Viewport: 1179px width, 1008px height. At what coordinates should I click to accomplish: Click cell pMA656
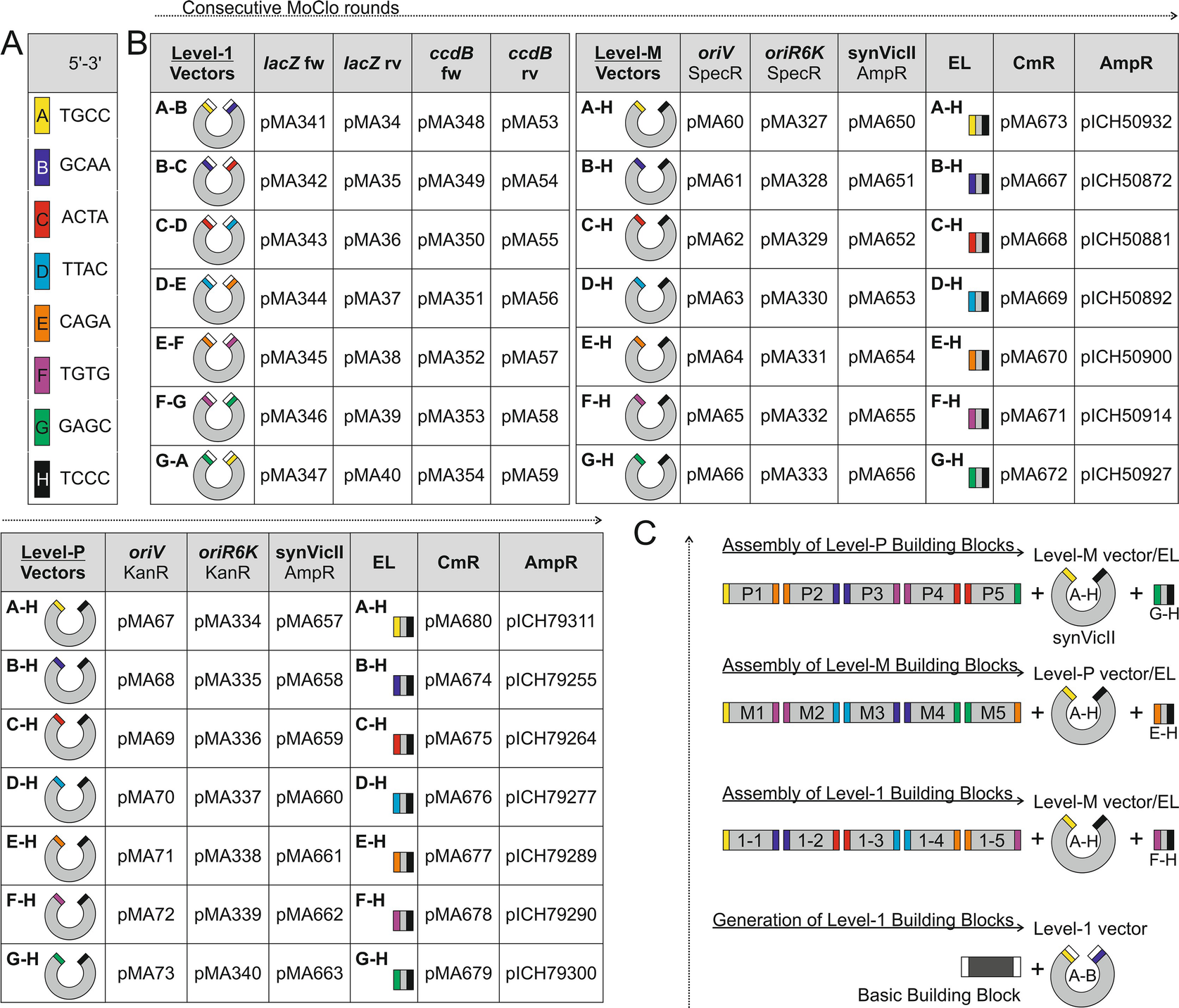[882, 474]
